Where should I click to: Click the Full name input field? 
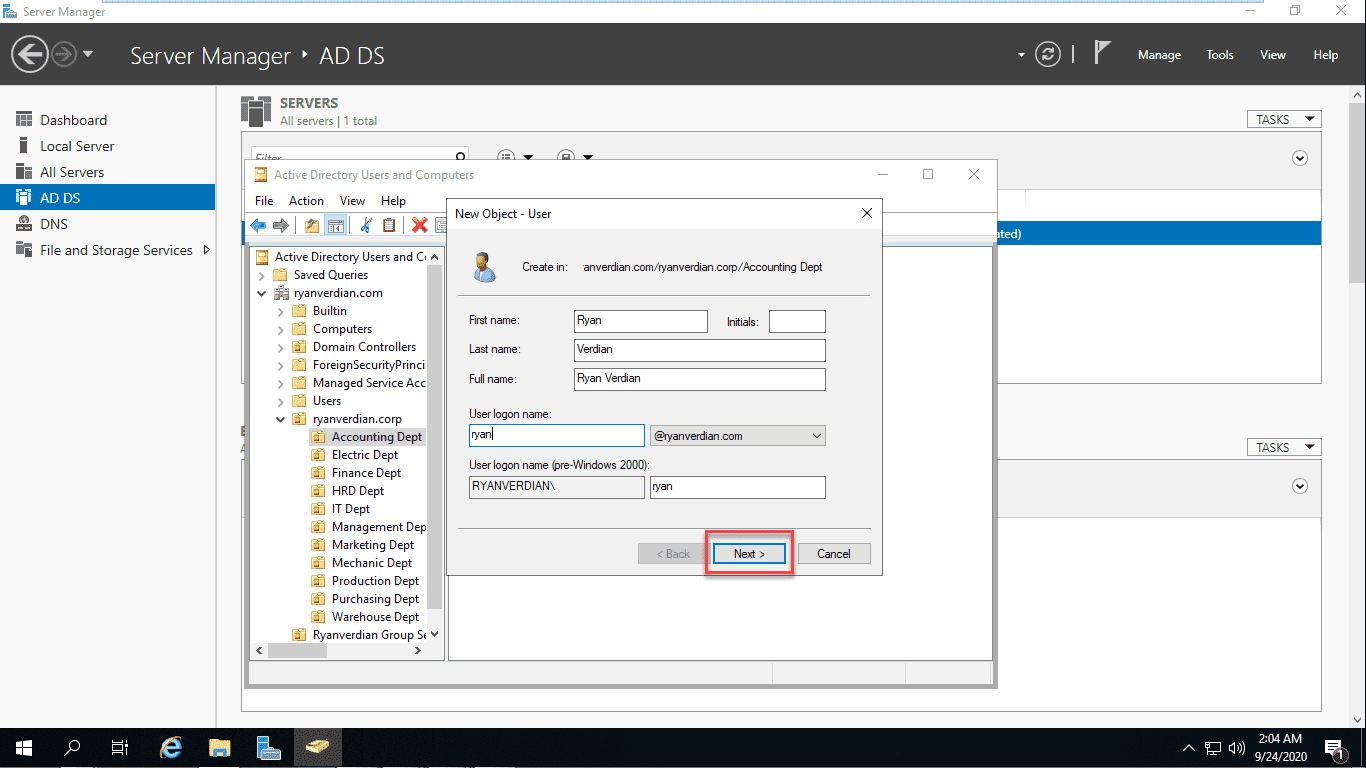click(700, 379)
